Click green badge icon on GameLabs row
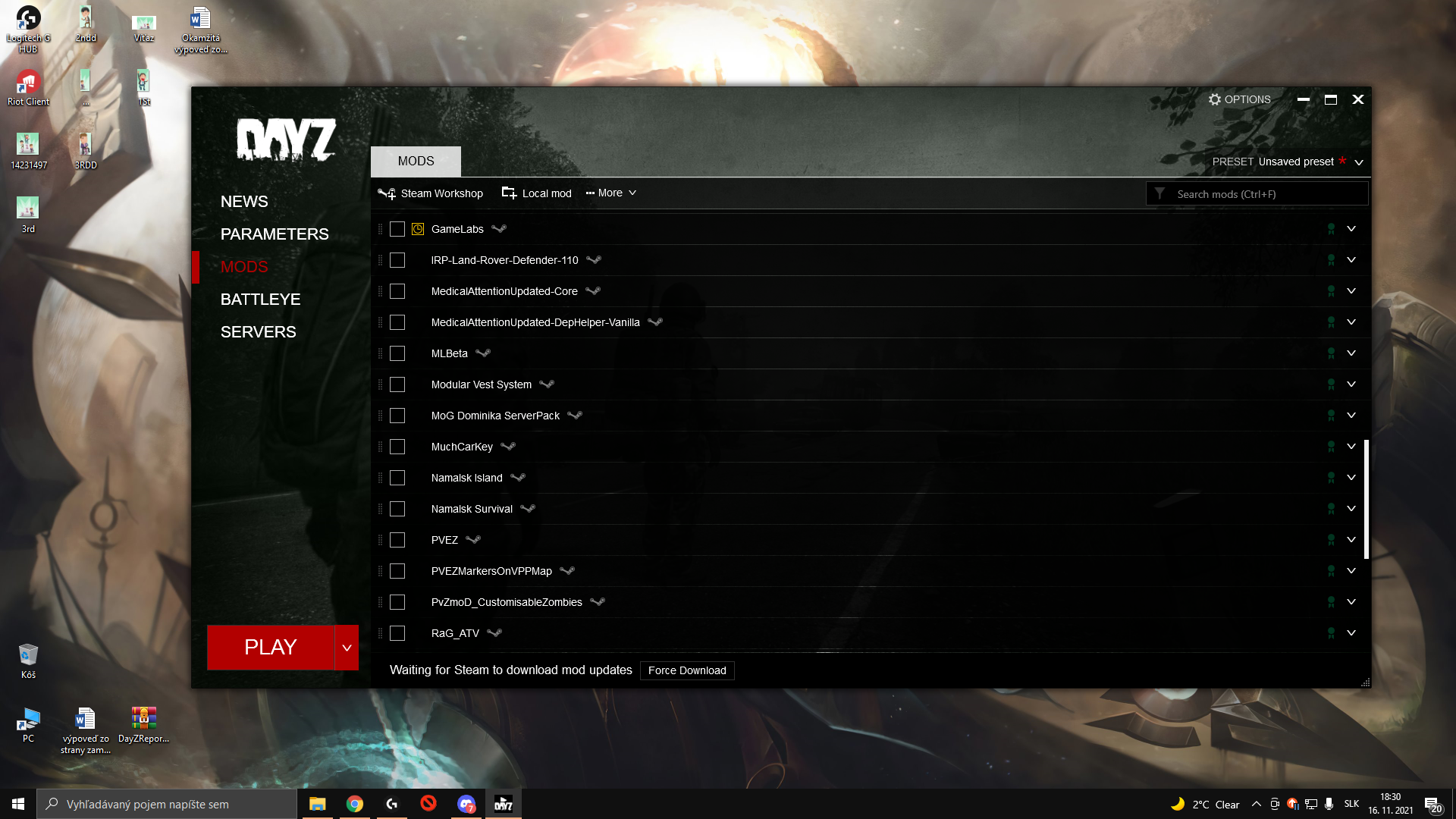Viewport: 1456px width, 819px height. pyautogui.click(x=1331, y=229)
